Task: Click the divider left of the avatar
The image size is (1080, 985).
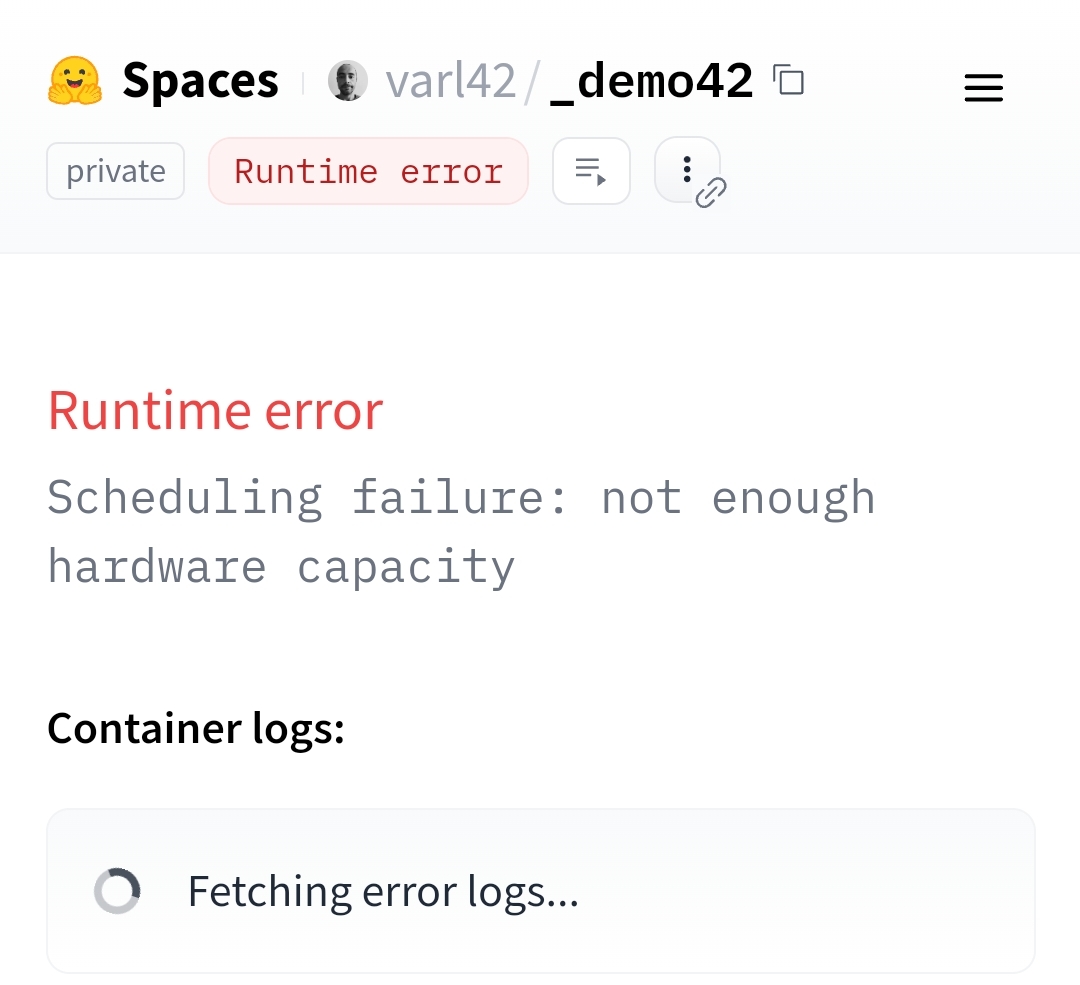Action: click(303, 81)
